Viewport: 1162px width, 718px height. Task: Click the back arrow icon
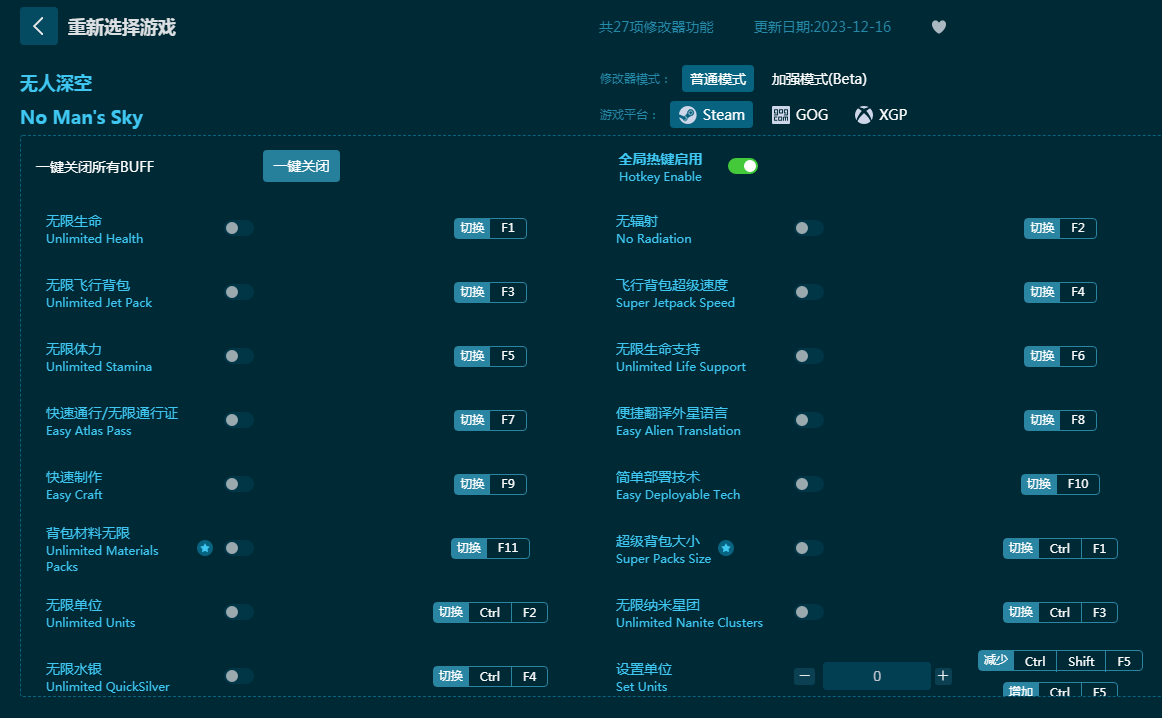39,27
